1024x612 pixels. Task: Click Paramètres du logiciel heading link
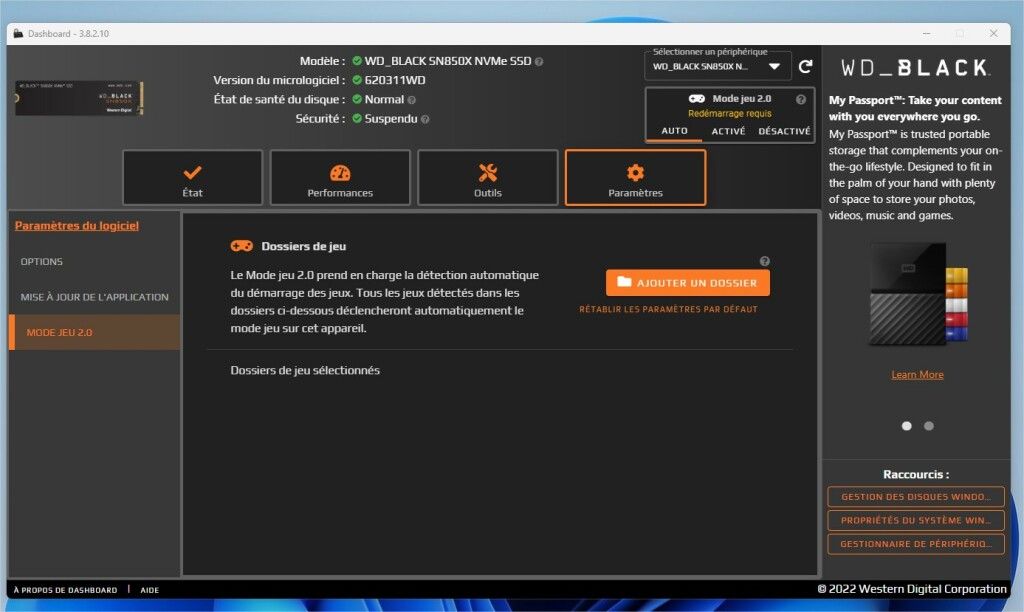pyautogui.click(x=76, y=225)
